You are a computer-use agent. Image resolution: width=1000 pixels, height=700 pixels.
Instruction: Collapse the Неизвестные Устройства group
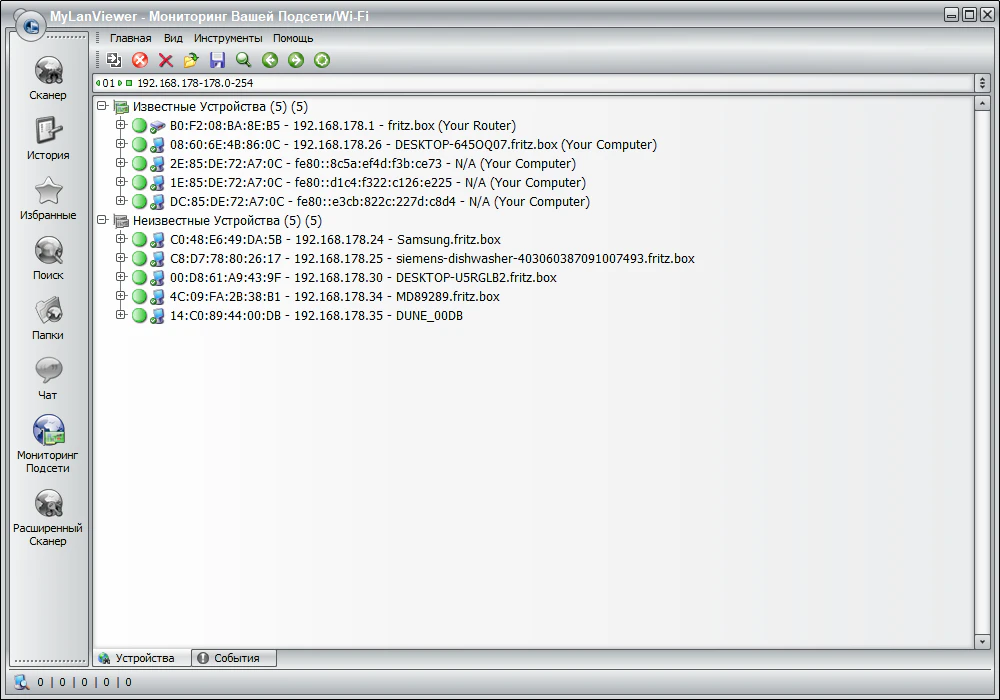[x=102, y=220]
